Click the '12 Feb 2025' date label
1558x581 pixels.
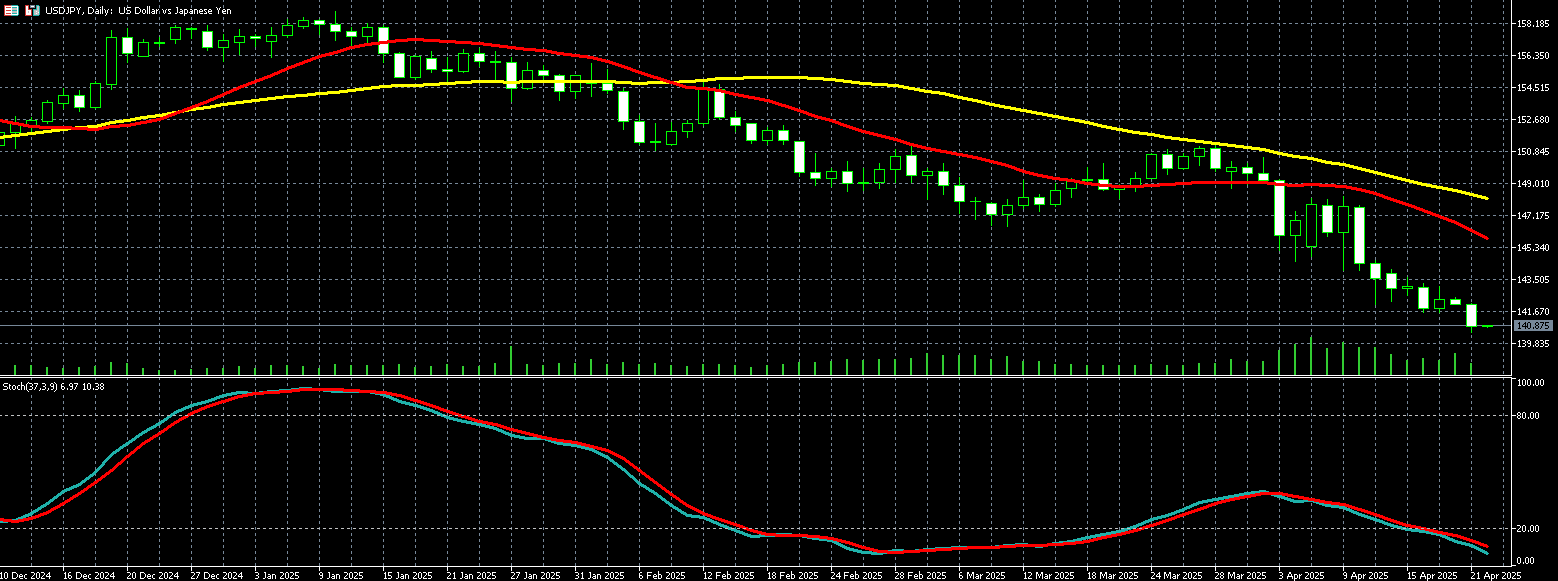pos(728,575)
